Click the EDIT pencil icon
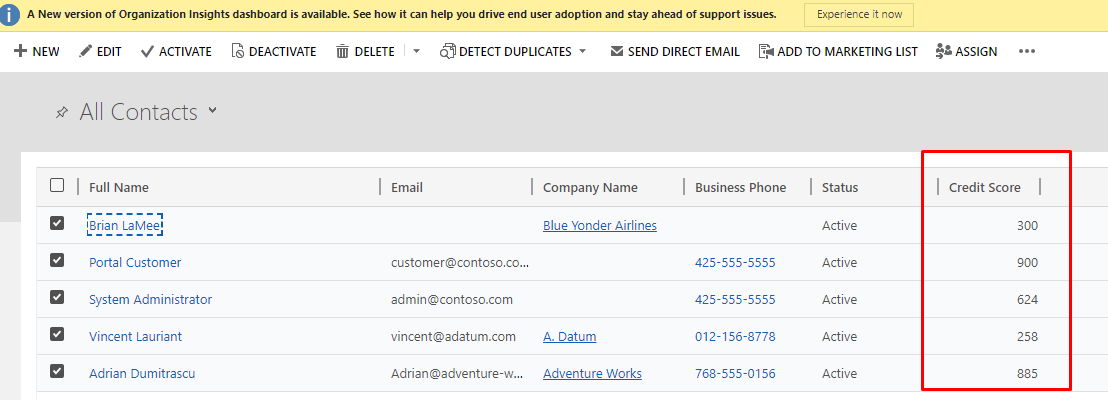1108x400 pixels. point(85,51)
